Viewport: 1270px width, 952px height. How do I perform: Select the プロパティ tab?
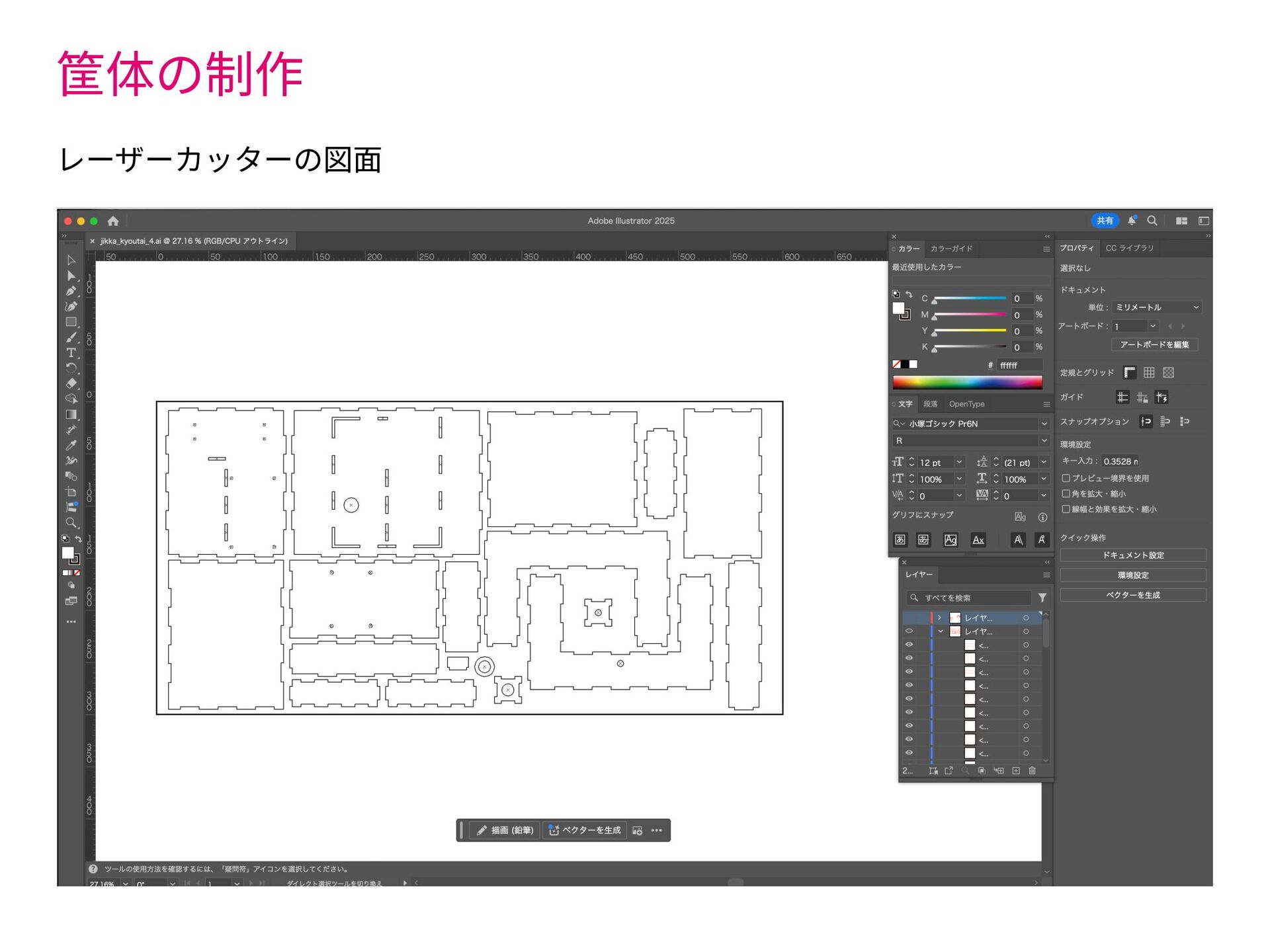click(1077, 249)
